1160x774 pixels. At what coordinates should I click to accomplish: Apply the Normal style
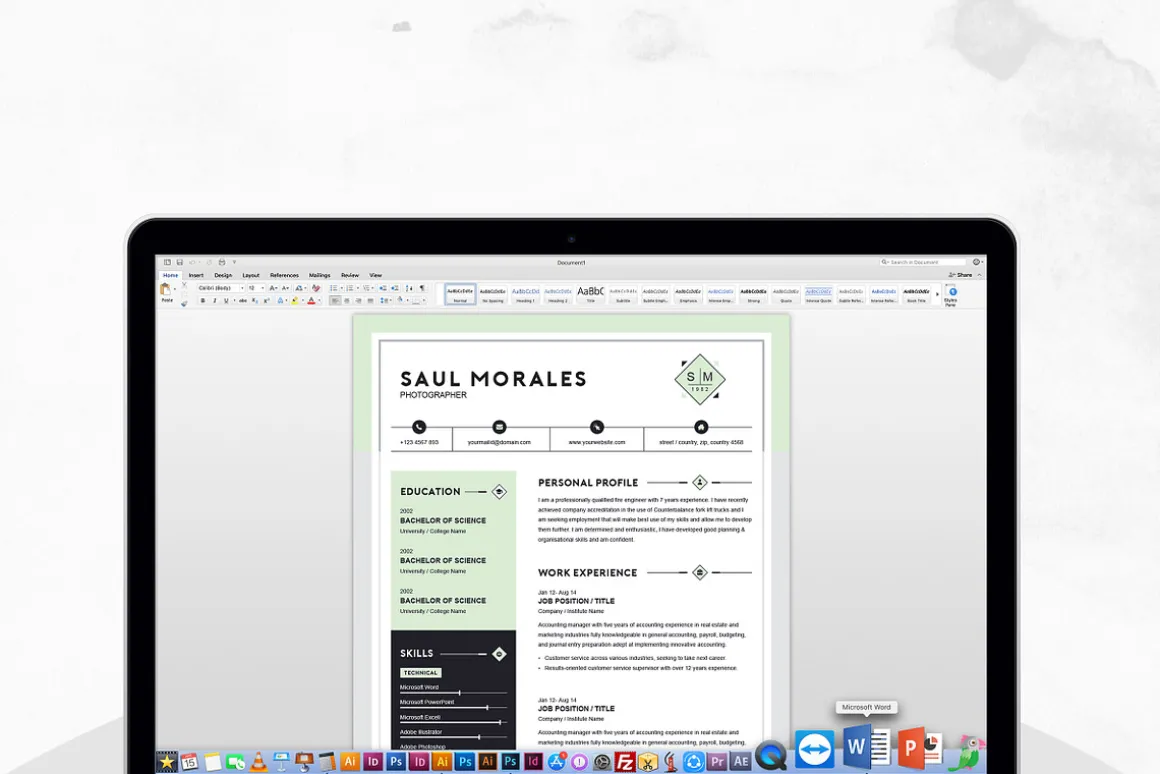pyautogui.click(x=460, y=295)
